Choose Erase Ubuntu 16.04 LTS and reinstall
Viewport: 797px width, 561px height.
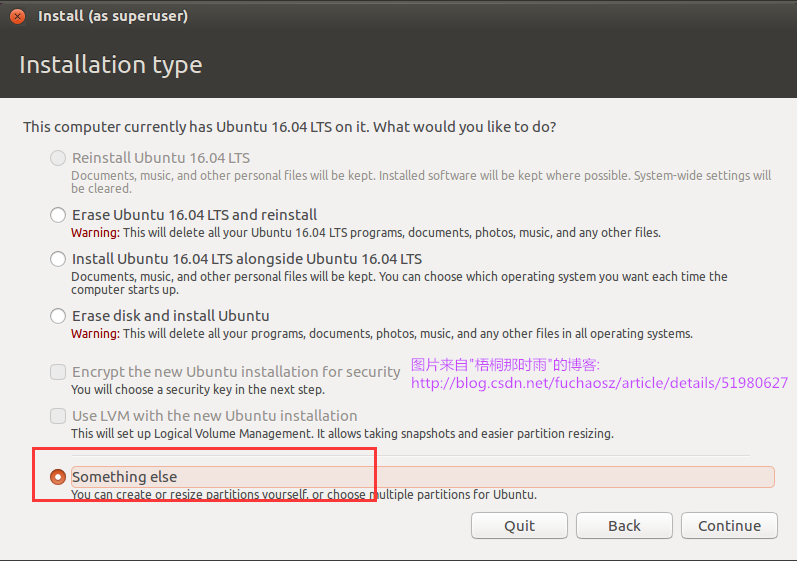pos(58,215)
